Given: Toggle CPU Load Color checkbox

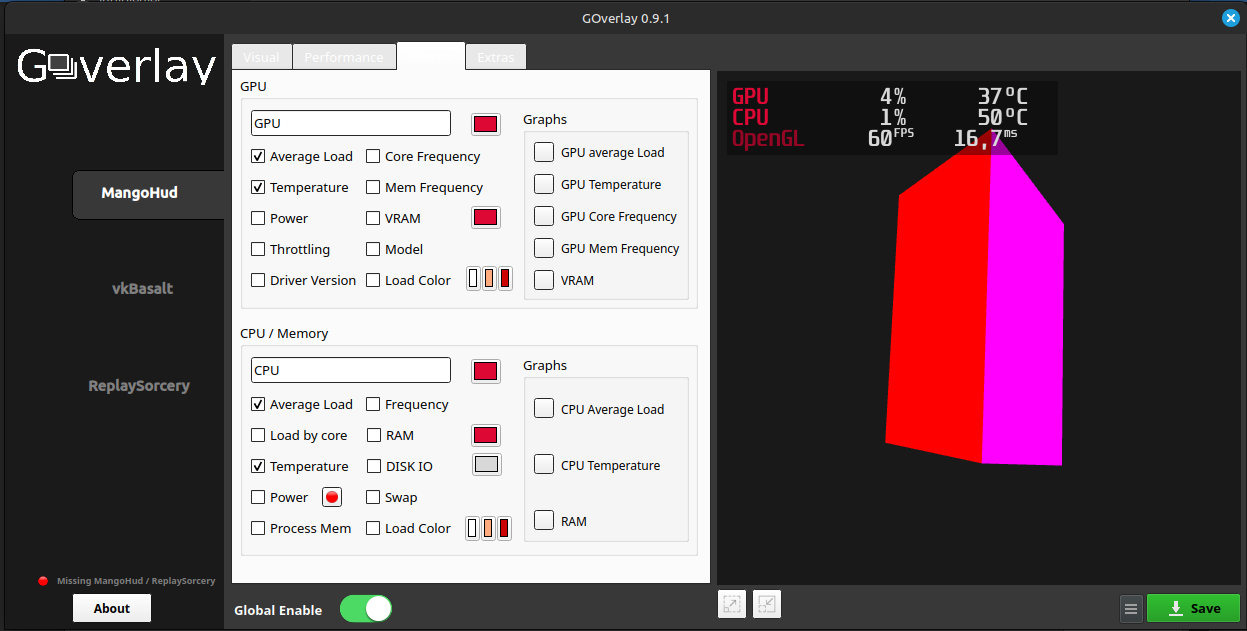Looking at the screenshot, I should coord(373,528).
